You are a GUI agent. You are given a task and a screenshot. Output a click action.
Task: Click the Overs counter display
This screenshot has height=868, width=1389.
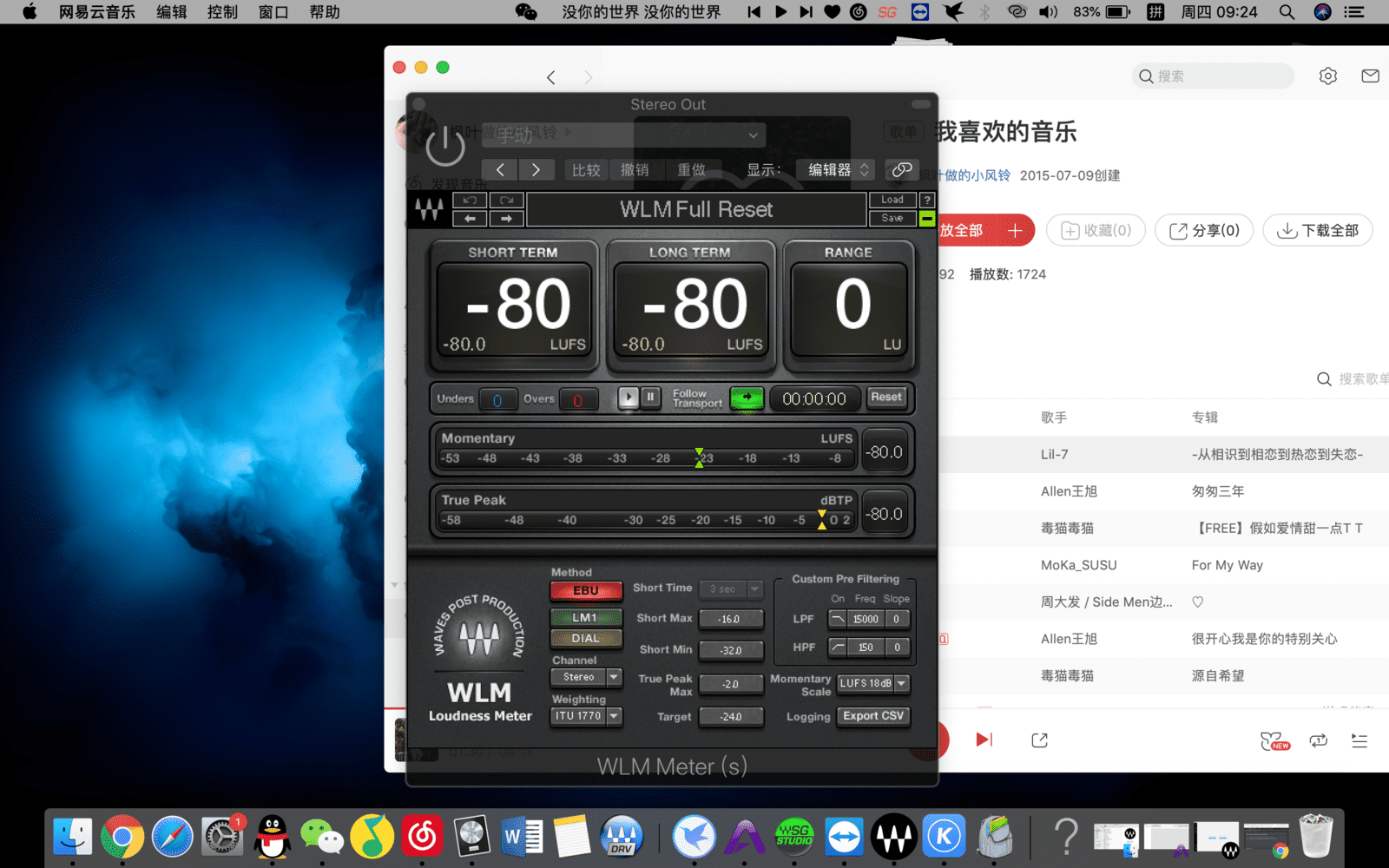coord(577,400)
